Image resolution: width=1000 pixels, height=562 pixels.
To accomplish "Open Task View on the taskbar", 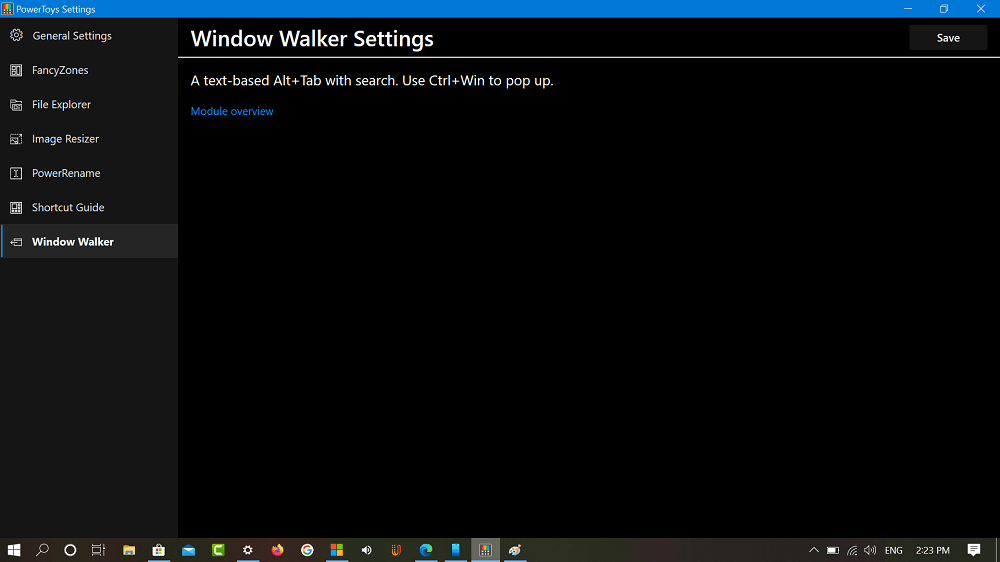I will point(98,550).
